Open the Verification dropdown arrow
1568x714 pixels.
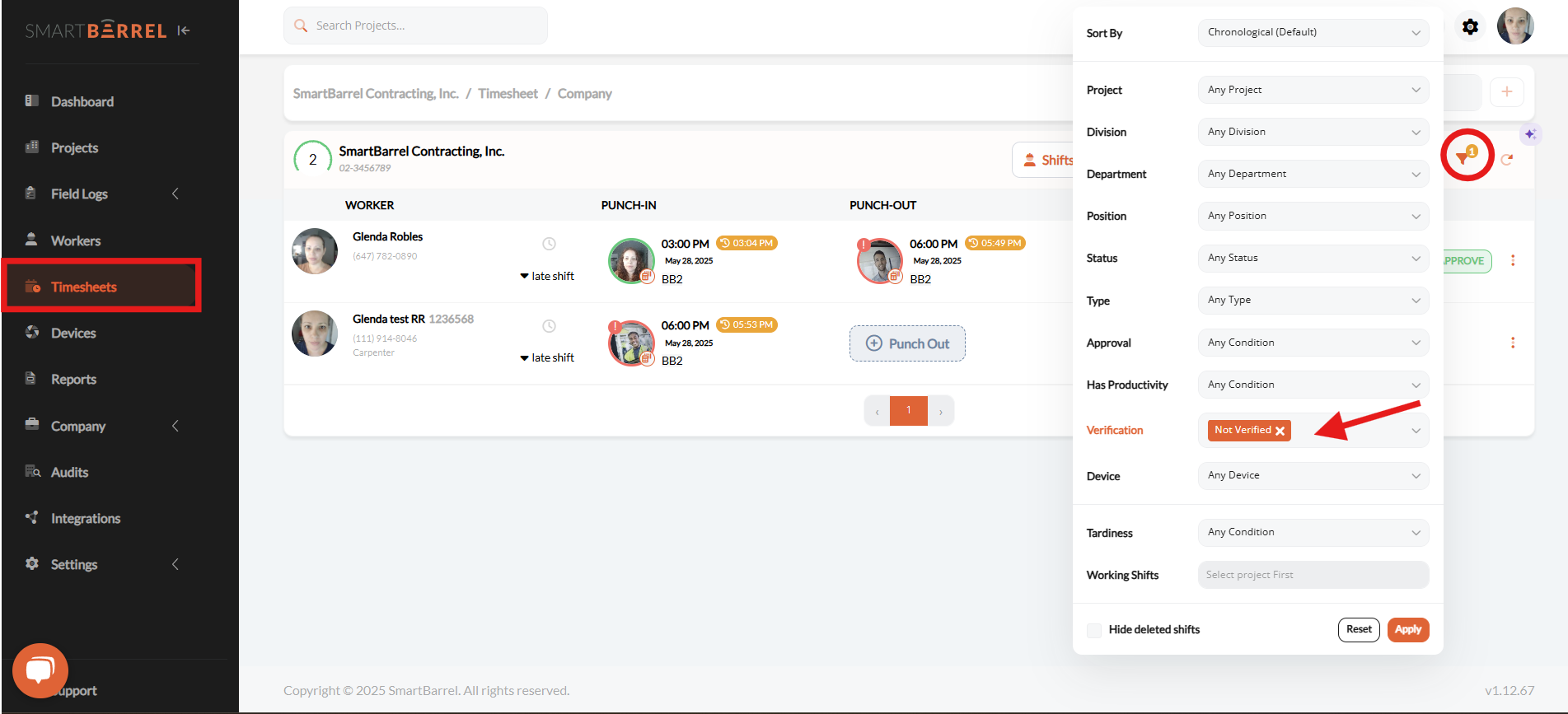1416,431
